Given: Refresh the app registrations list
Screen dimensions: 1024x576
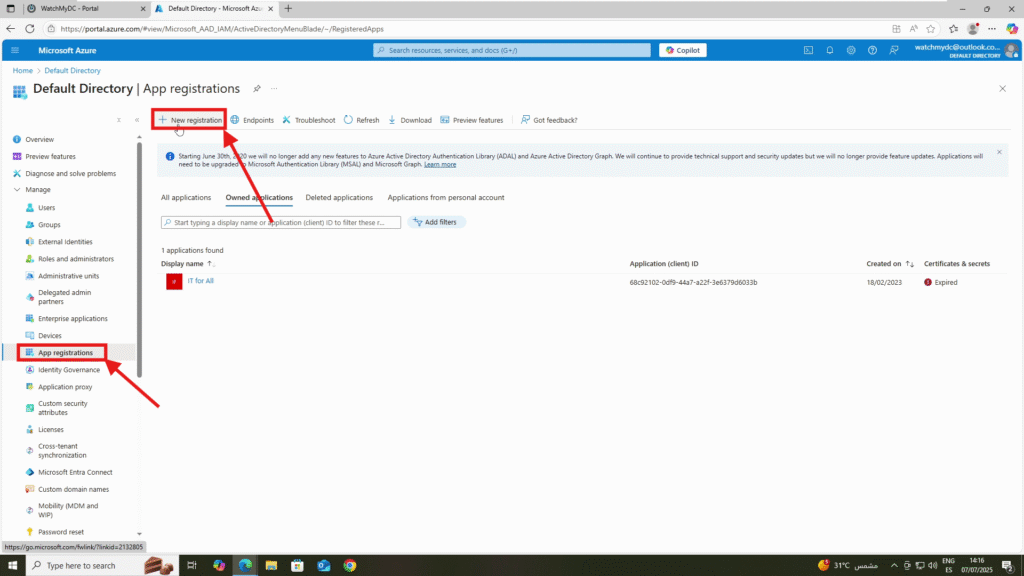Looking at the screenshot, I should (362, 120).
